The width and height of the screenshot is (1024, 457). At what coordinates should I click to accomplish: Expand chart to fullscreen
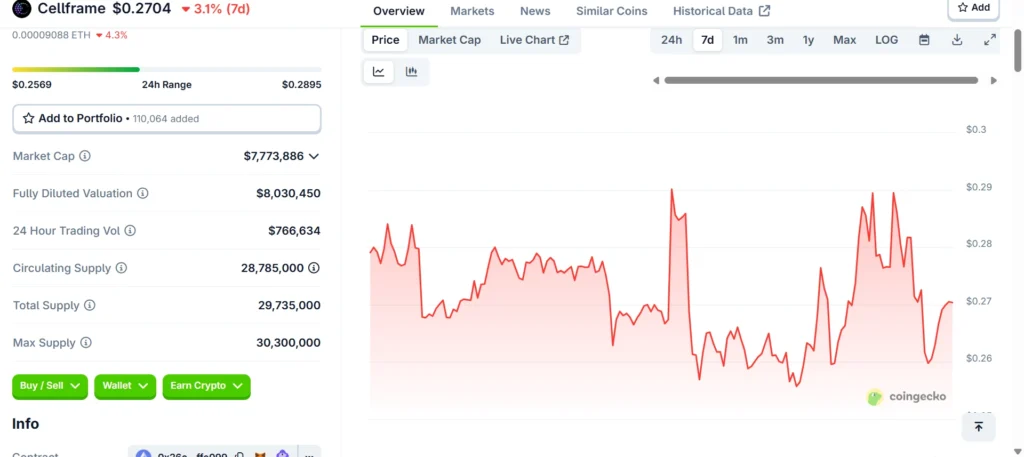click(x=989, y=40)
